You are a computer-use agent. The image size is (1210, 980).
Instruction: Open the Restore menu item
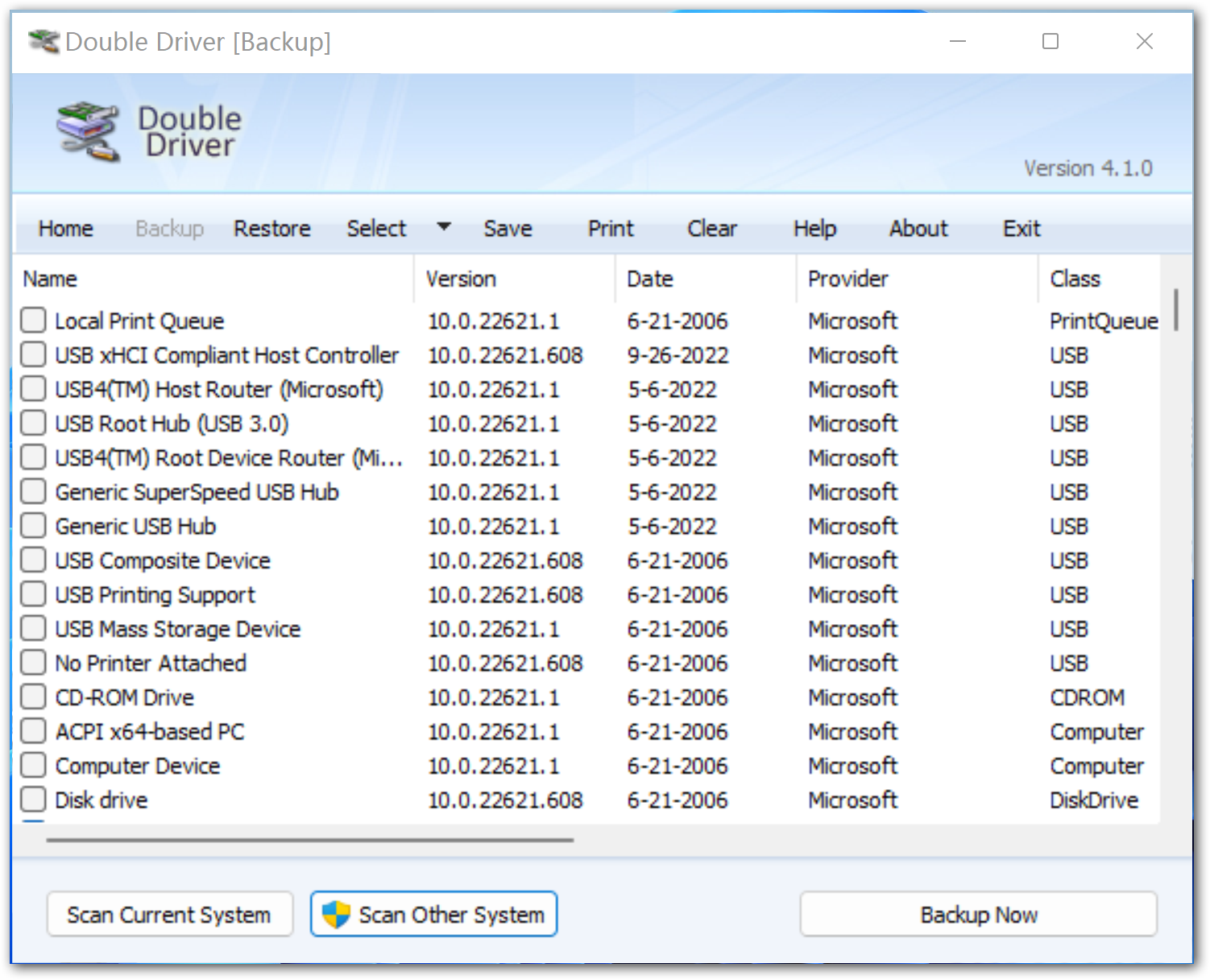272,229
